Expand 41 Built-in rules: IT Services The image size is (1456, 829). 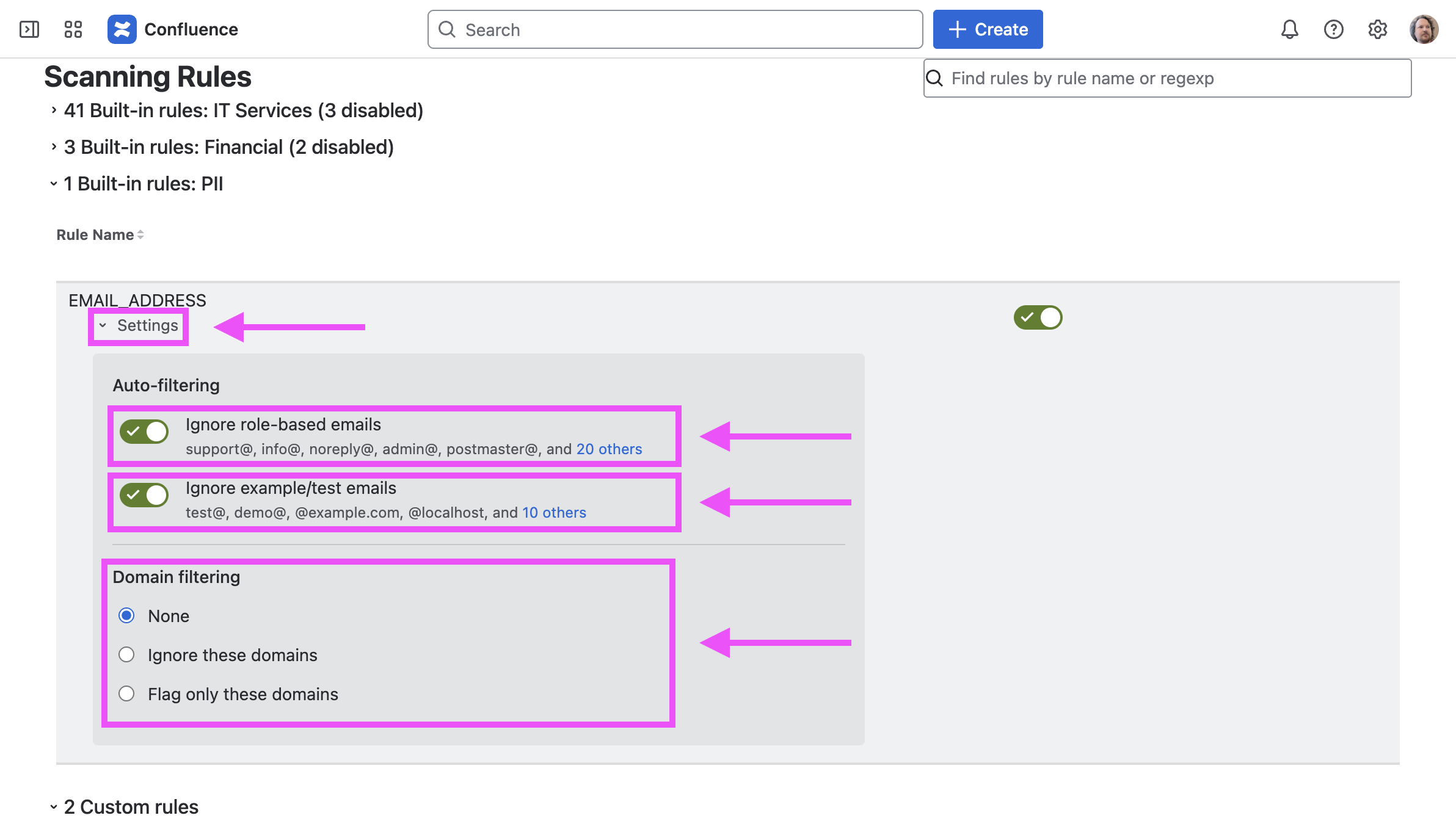point(243,110)
